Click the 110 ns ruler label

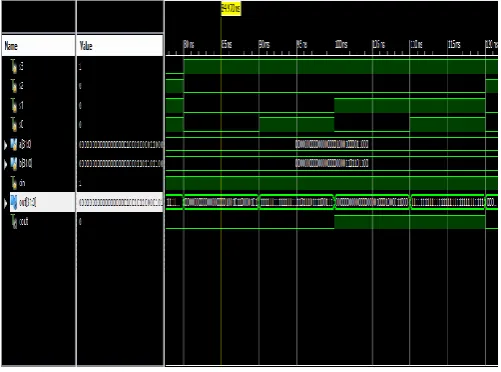pos(417,44)
